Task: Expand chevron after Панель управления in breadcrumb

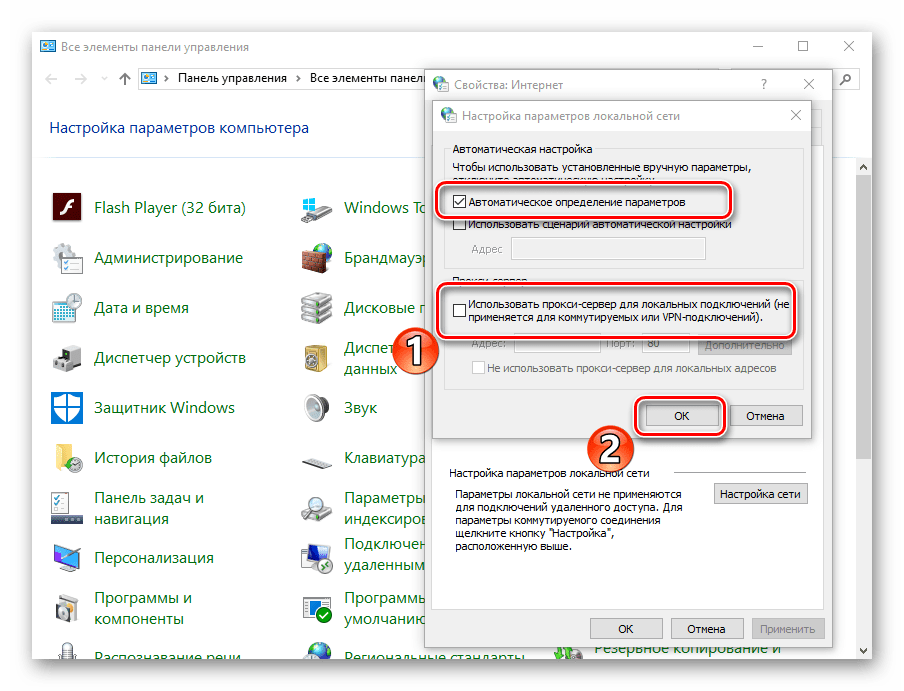Action: click(298, 78)
